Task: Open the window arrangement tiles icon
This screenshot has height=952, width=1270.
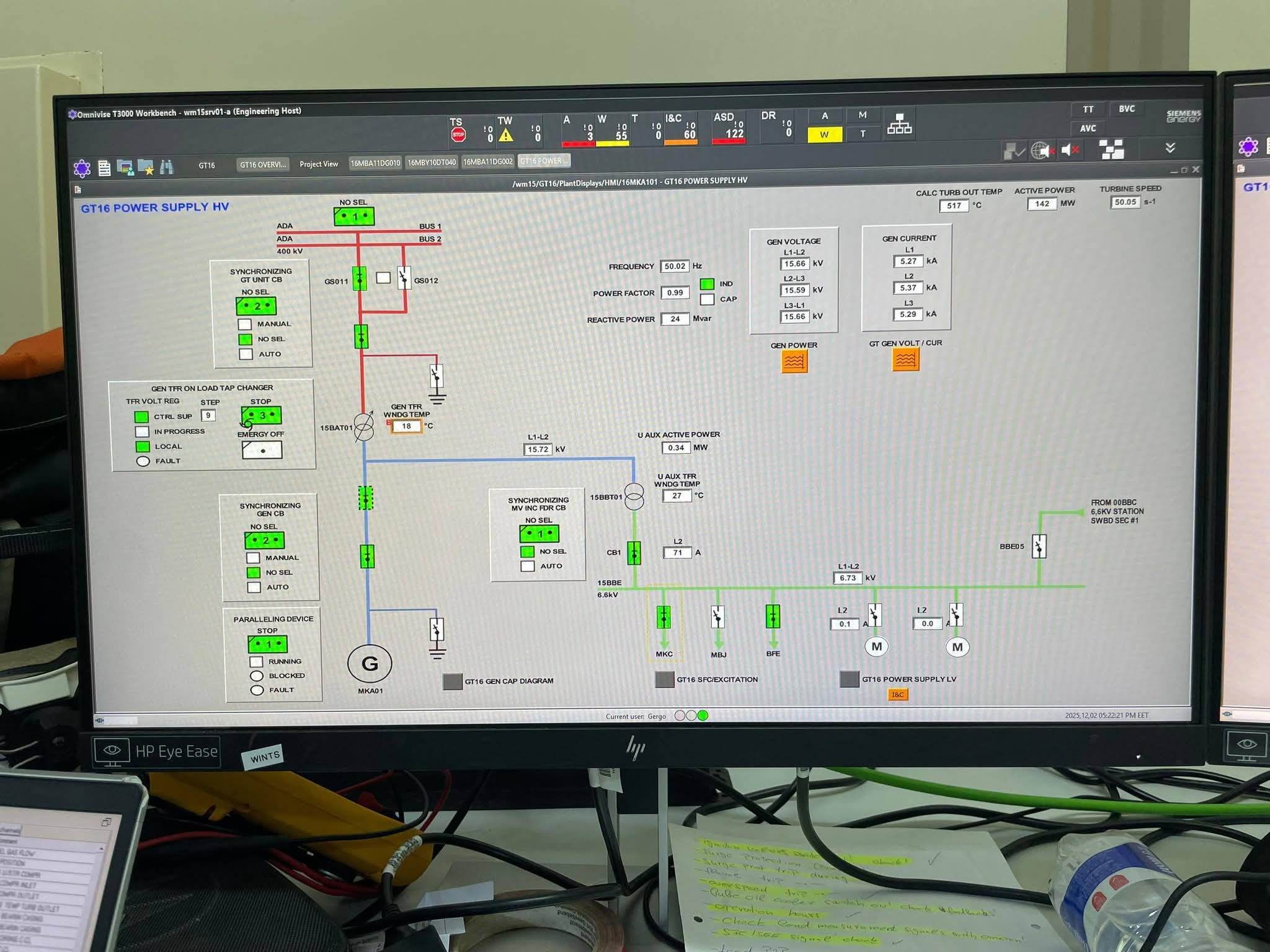Action: (1111, 149)
